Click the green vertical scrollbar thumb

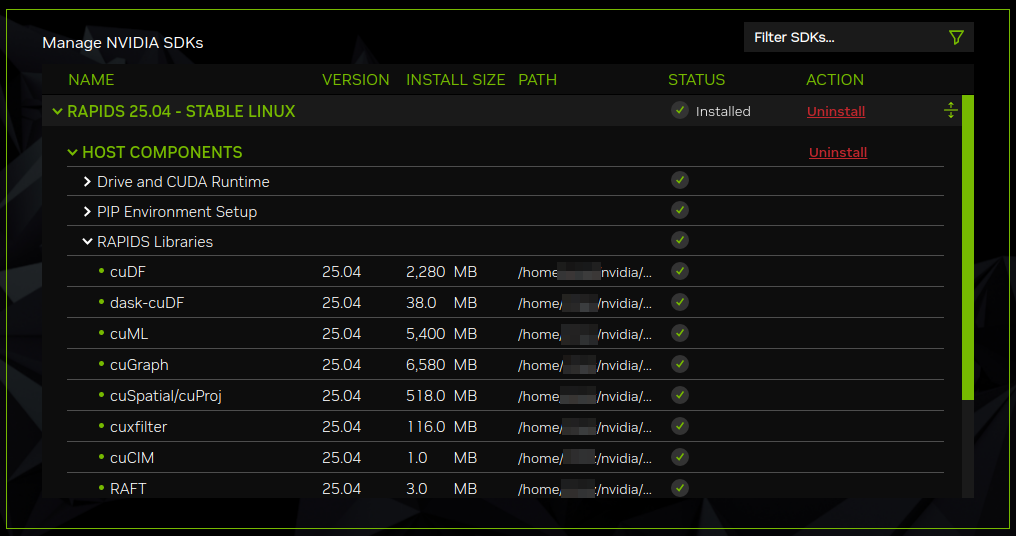click(x=967, y=248)
